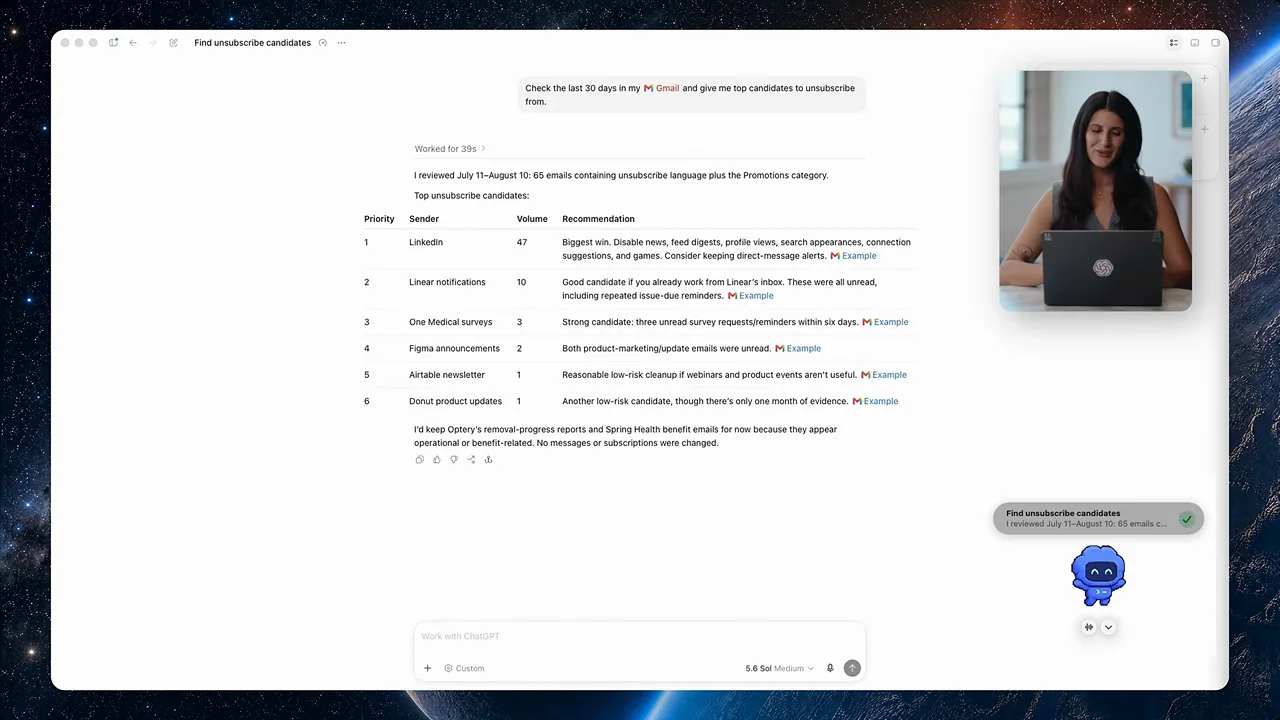Click the 'LinkedIn' sender cell
This screenshot has height=720, width=1280.
click(426, 242)
